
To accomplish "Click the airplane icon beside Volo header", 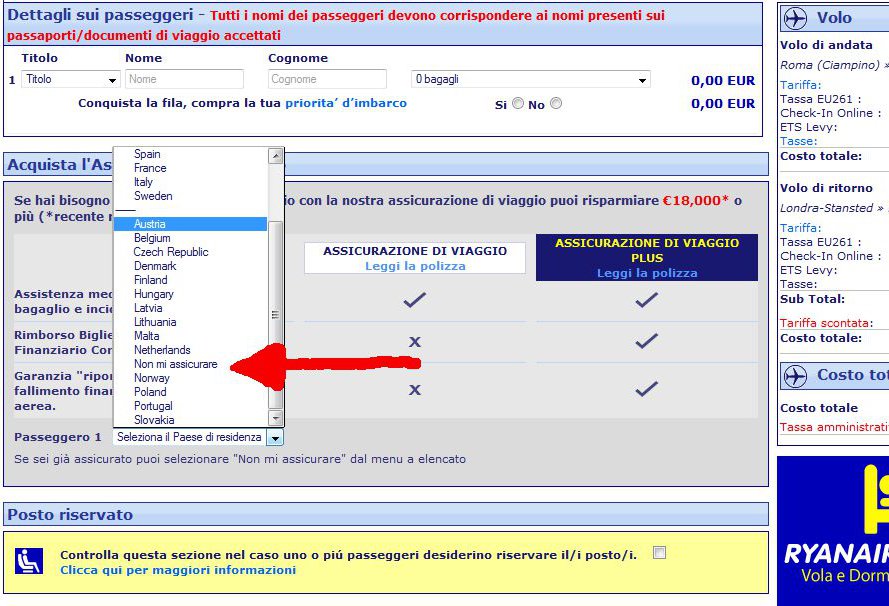I will pos(796,18).
